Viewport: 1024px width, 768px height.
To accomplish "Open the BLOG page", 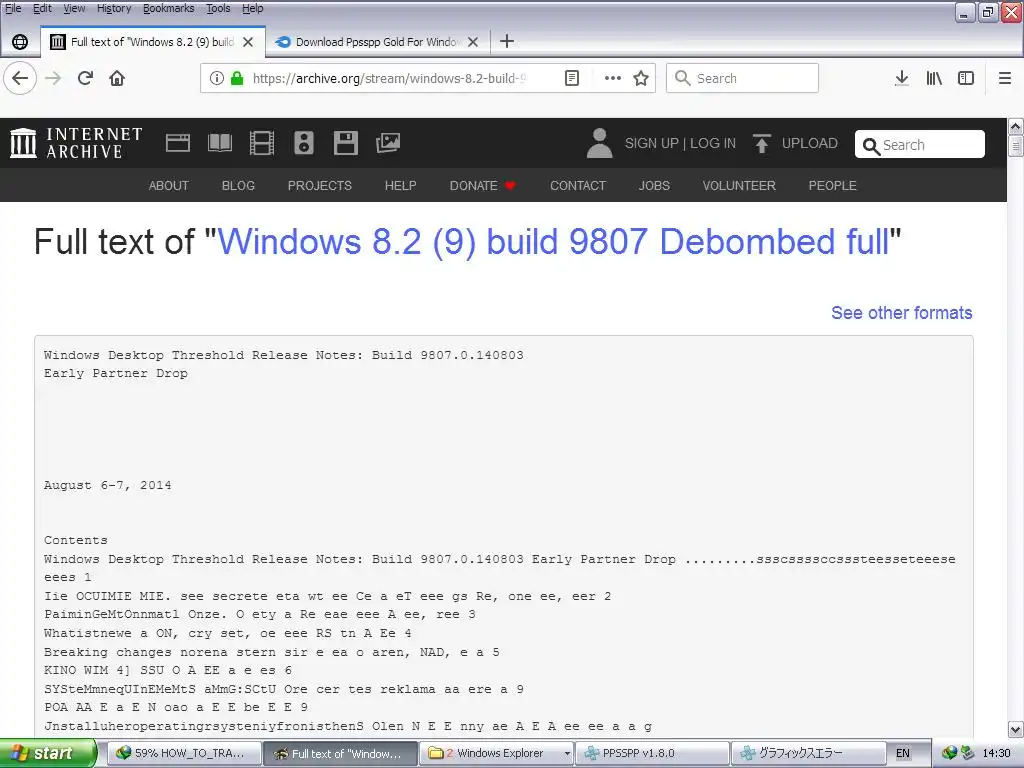I will point(238,185).
